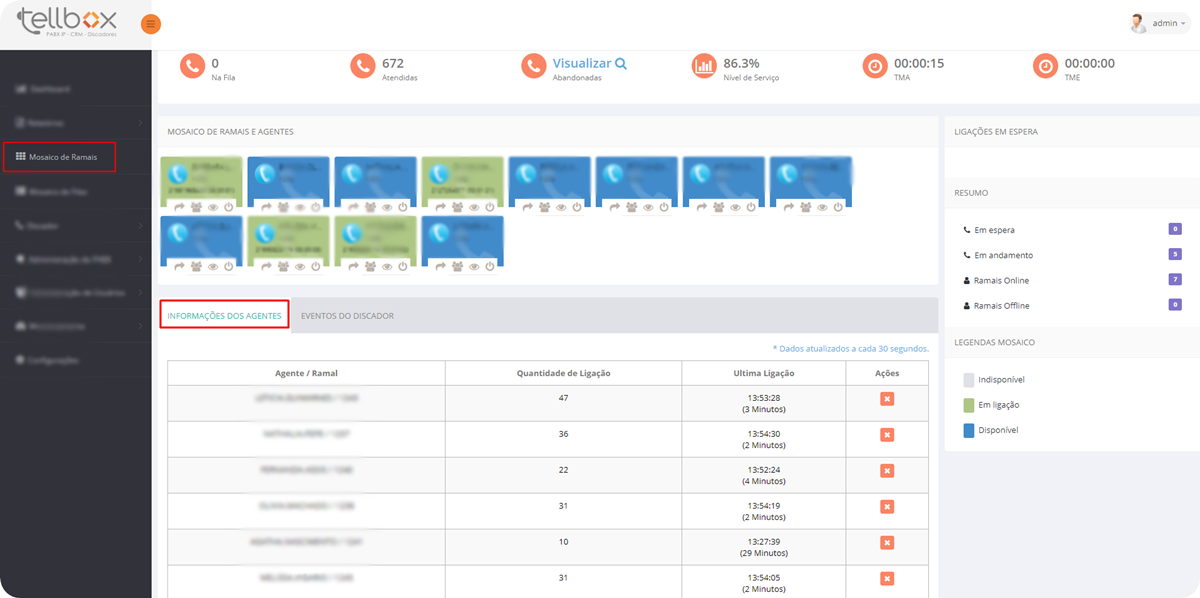Click the orange hamburger menu toggle button
The image size is (1200, 598).
[x=151, y=24]
